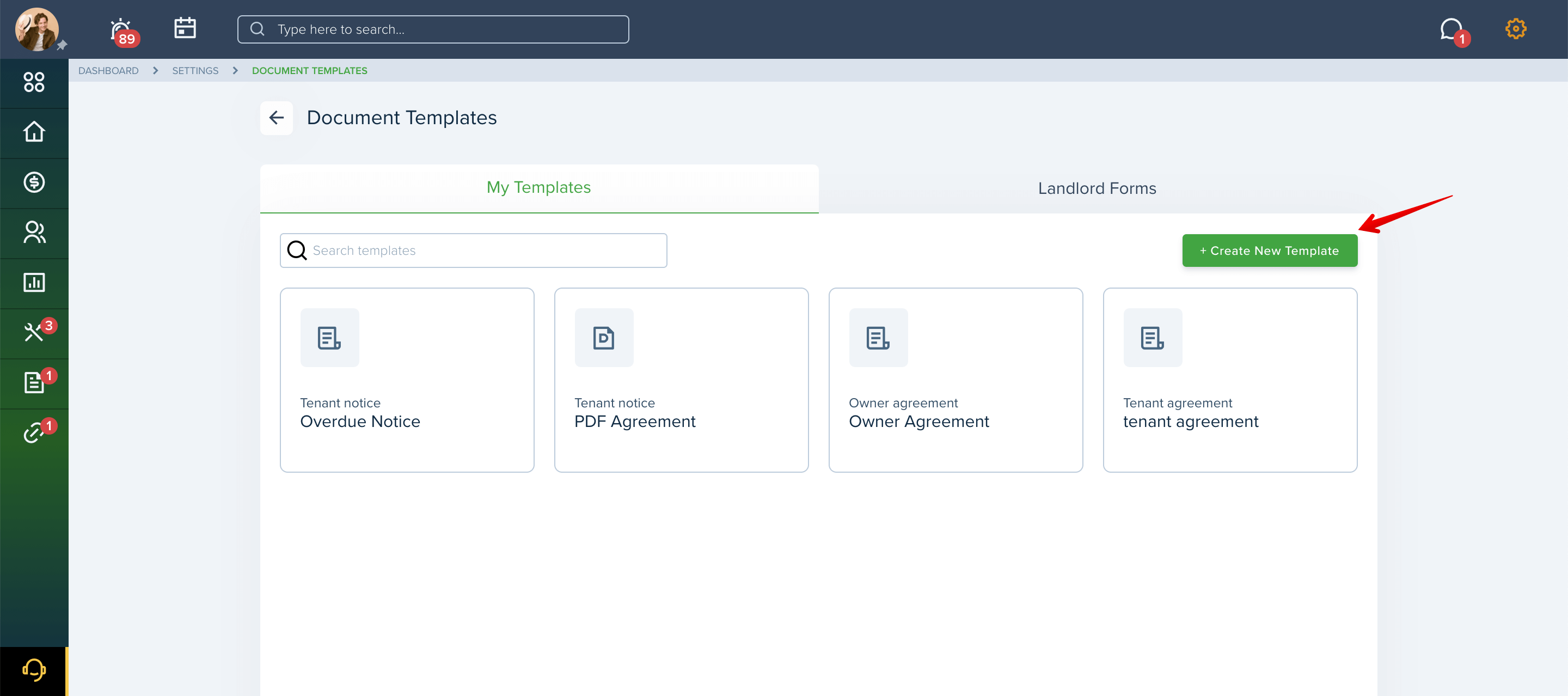
Task: Go to SETTINGS breadcrumb link
Action: (x=195, y=71)
